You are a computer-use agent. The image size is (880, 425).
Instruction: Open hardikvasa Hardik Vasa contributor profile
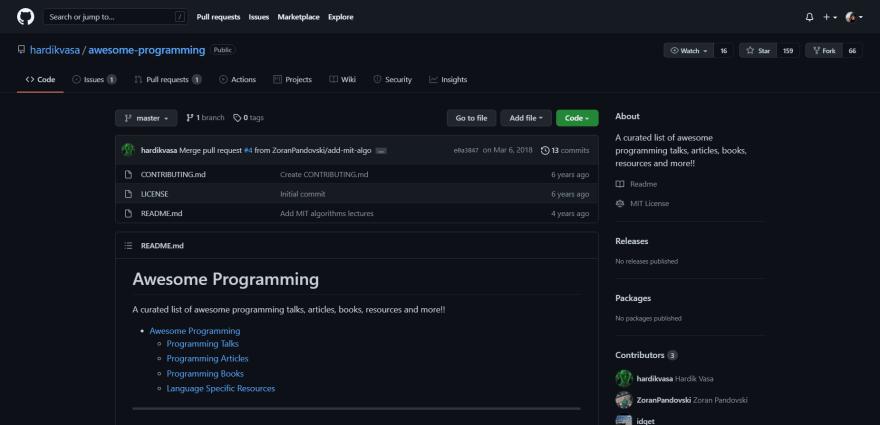point(675,378)
